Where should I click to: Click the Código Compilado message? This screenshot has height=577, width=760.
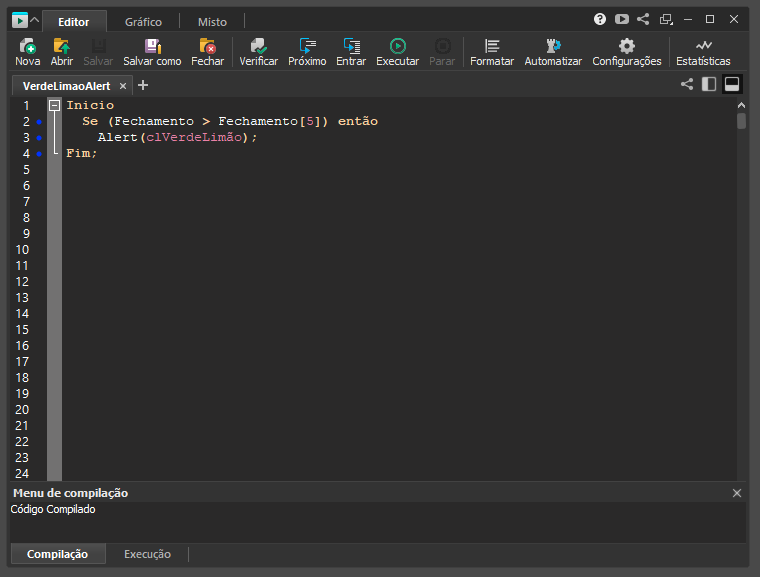53,509
